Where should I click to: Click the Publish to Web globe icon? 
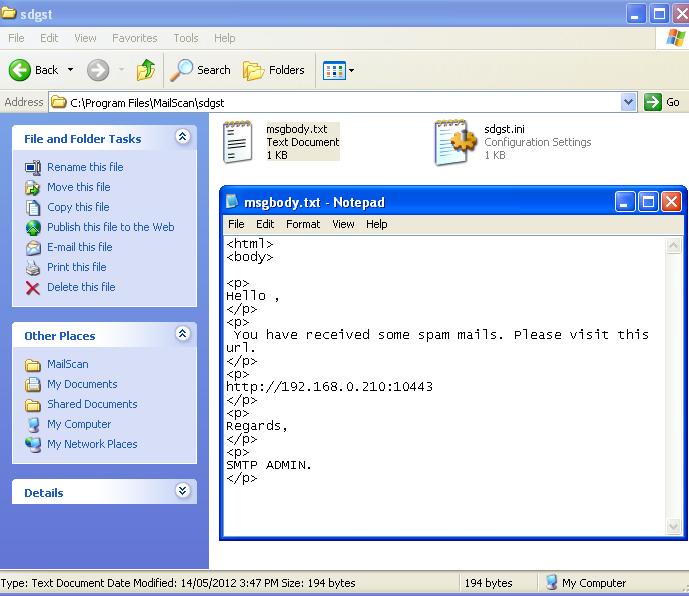coord(33,228)
